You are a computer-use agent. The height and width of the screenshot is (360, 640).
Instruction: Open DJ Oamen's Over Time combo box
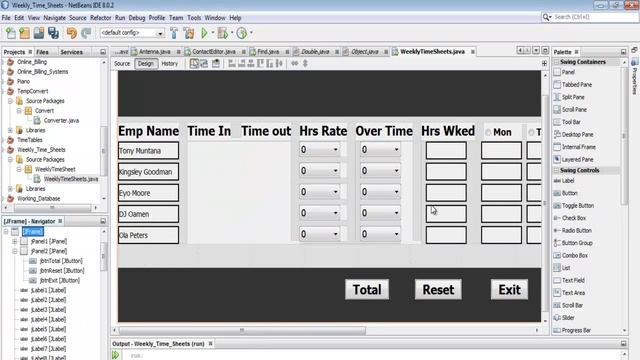(380, 213)
